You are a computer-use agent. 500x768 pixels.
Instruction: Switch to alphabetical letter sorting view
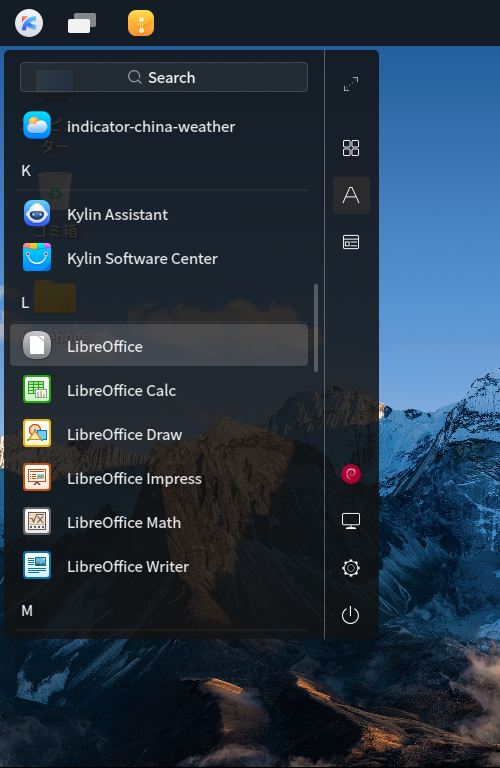click(x=351, y=195)
